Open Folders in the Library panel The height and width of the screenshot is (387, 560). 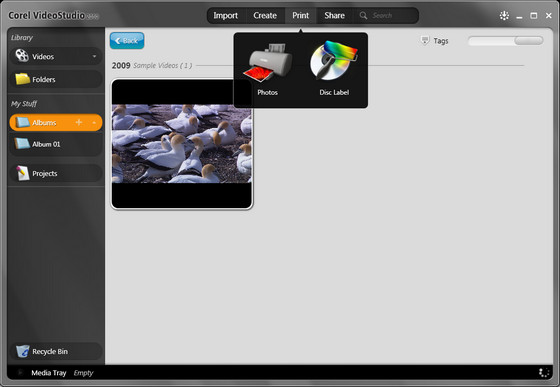(x=56, y=79)
